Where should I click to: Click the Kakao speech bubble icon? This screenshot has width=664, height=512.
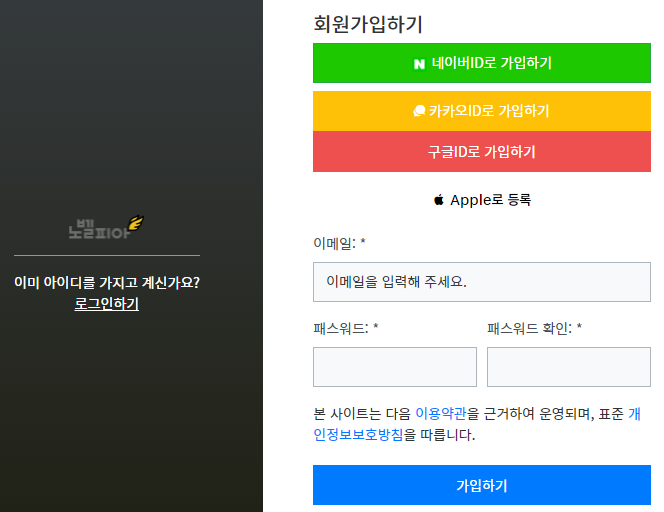click(x=419, y=111)
